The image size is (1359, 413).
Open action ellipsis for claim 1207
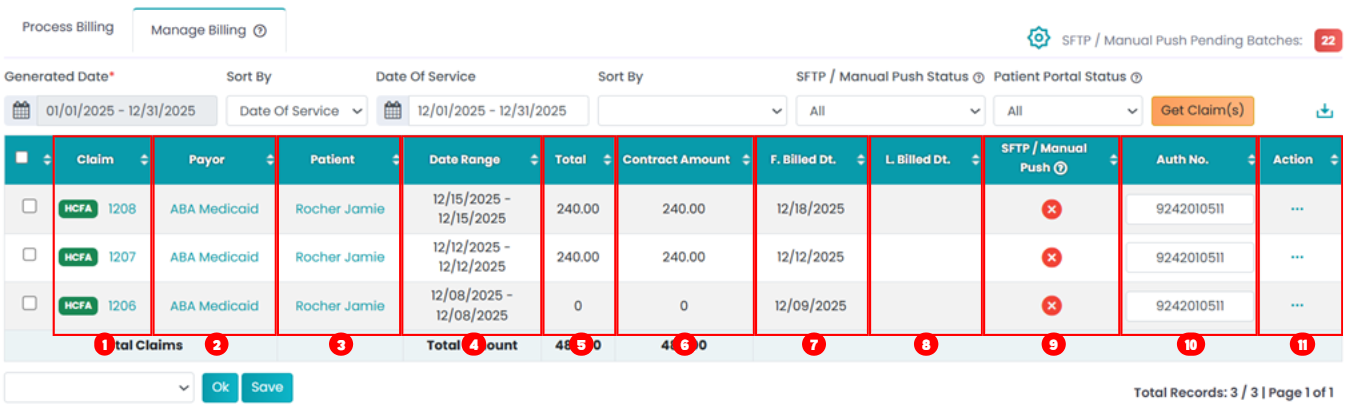(1297, 257)
